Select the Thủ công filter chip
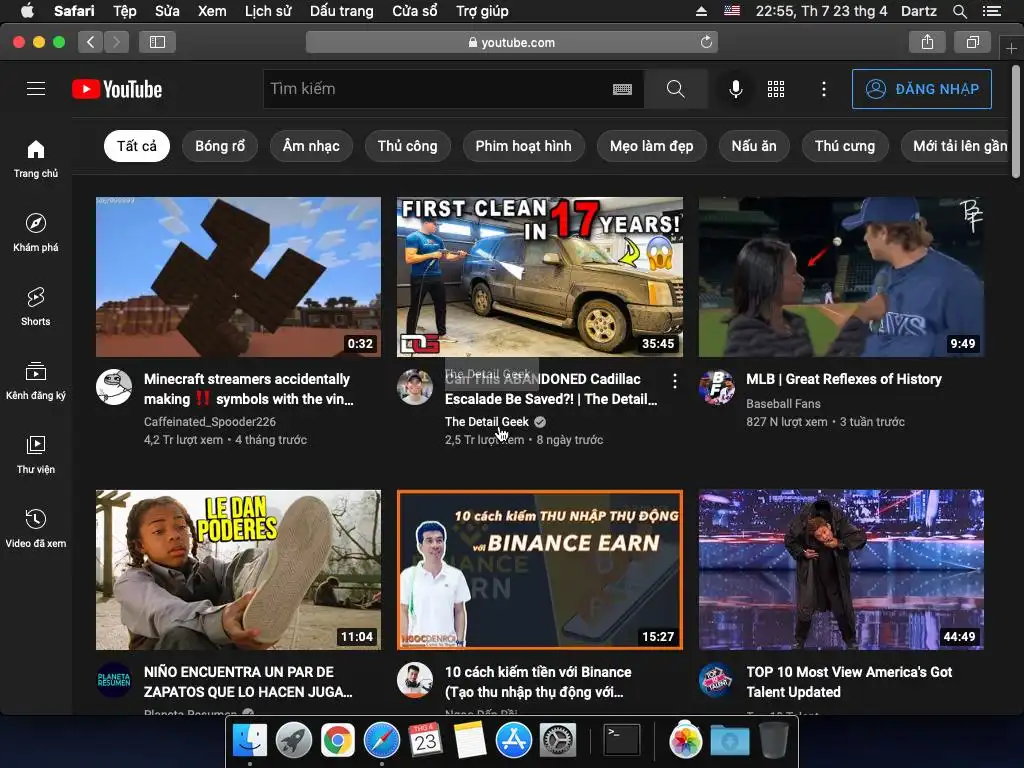Viewport: 1024px width, 768px height. pos(408,146)
